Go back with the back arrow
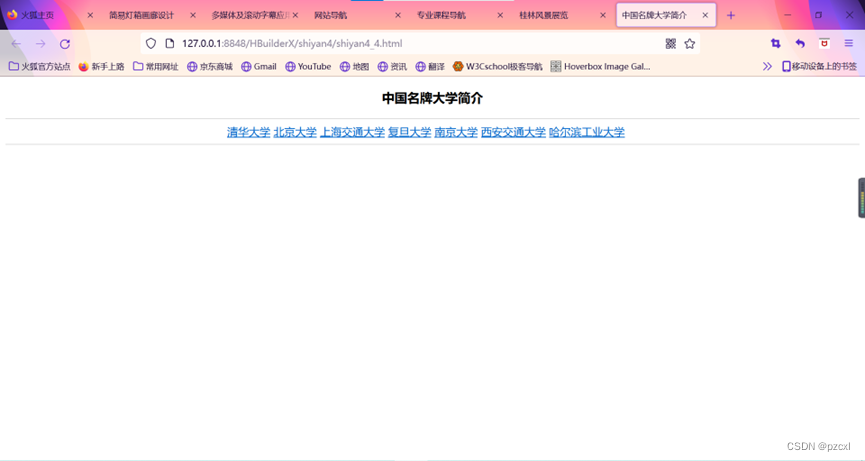Screen dimensions: 865x461 click(x=16, y=44)
